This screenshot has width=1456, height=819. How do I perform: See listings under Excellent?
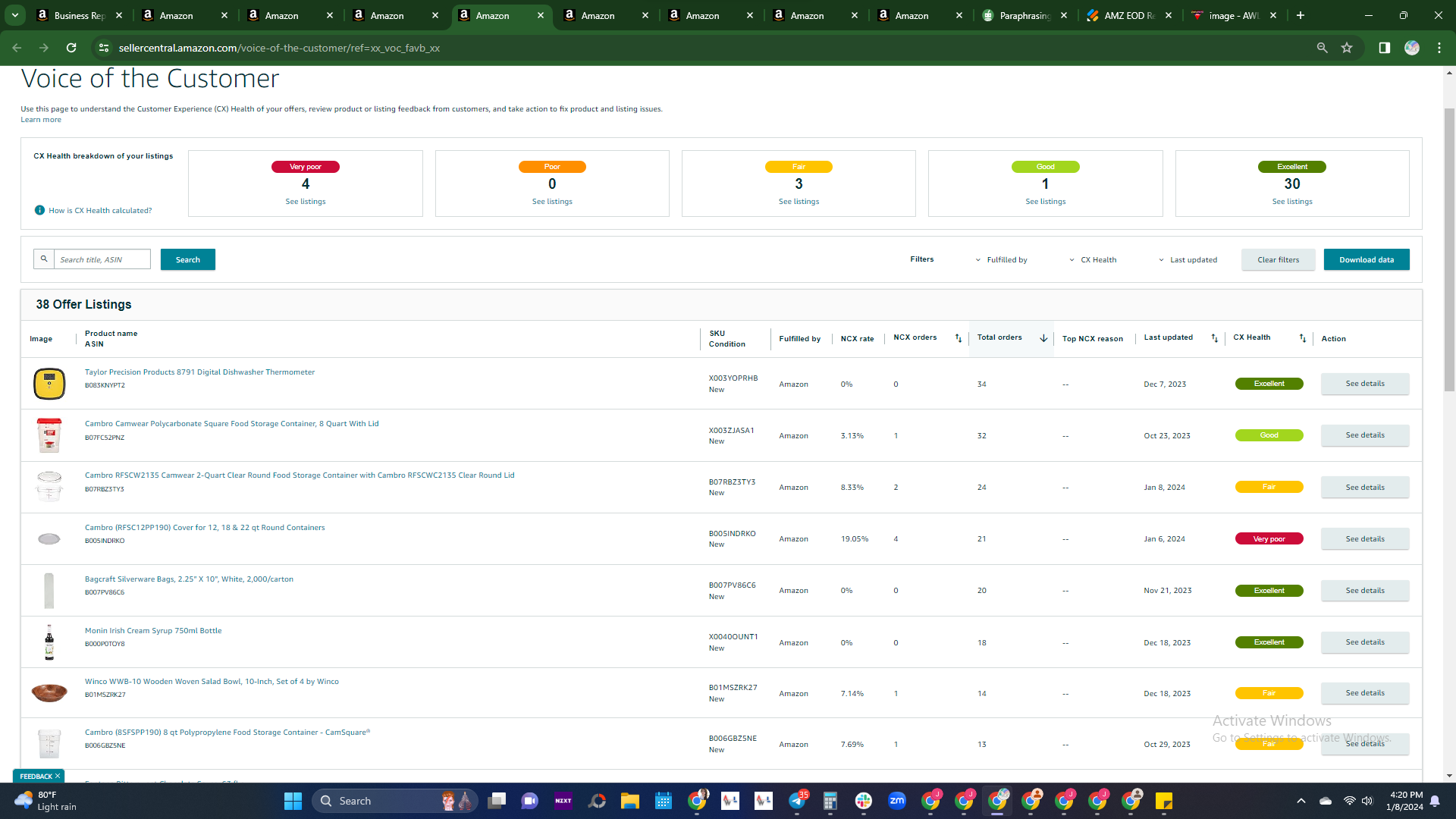coord(1292,202)
